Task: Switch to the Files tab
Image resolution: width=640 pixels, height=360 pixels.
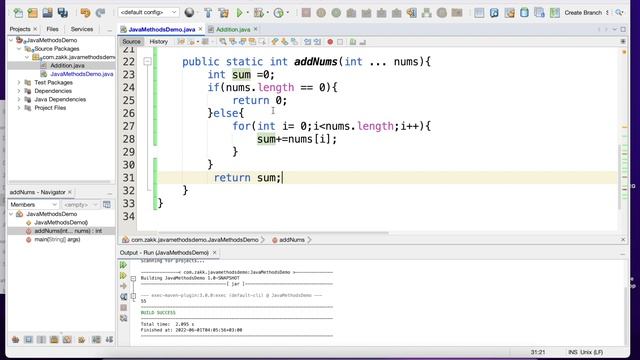Action: click(x=52, y=29)
